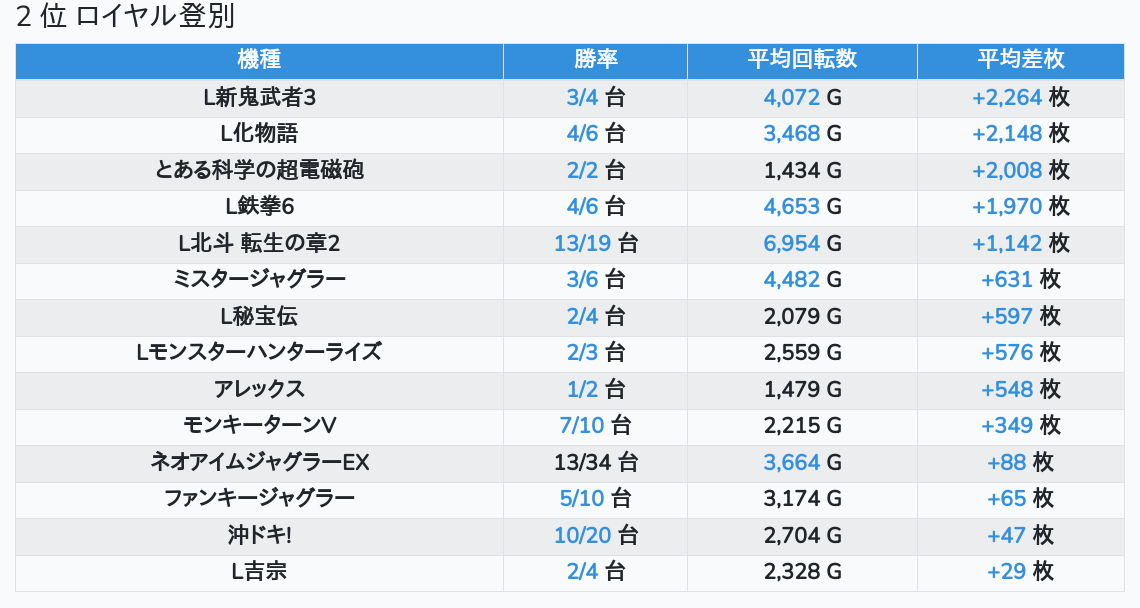Click the 7/10 win rate value
The height and width of the screenshot is (608, 1140).
click(582, 426)
